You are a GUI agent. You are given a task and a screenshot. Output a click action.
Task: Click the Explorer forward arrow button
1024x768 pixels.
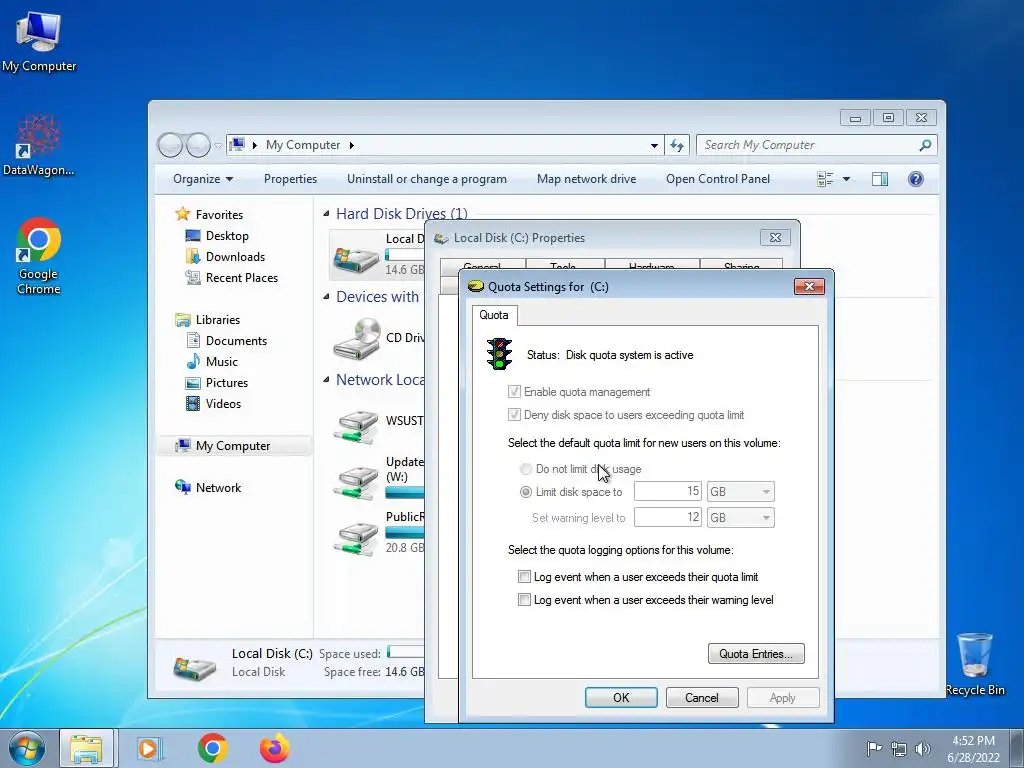click(x=198, y=145)
